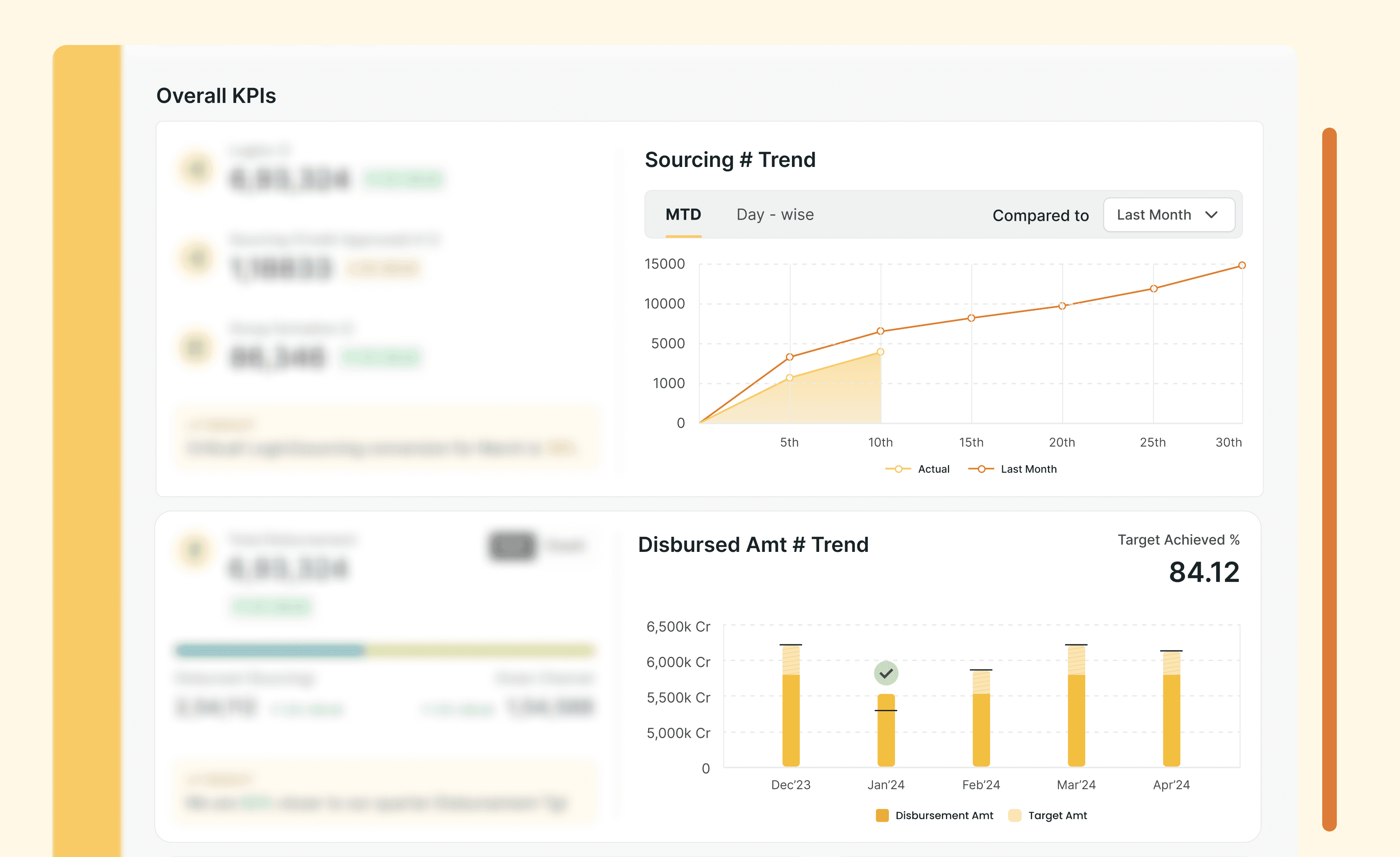Click the chevron arrow in the Compared to selector
Screen dimensions: 1400x857
(x=1211, y=215)
